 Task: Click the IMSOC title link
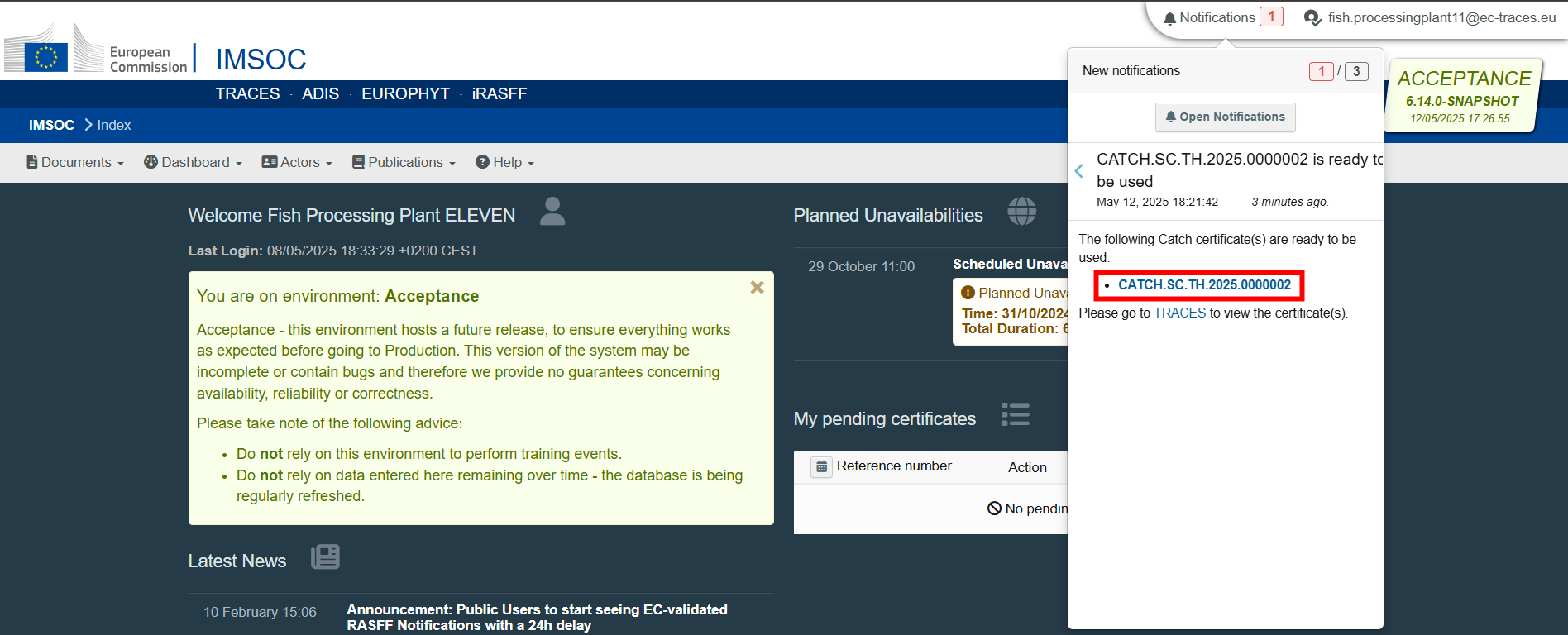(x=261, y=60)
